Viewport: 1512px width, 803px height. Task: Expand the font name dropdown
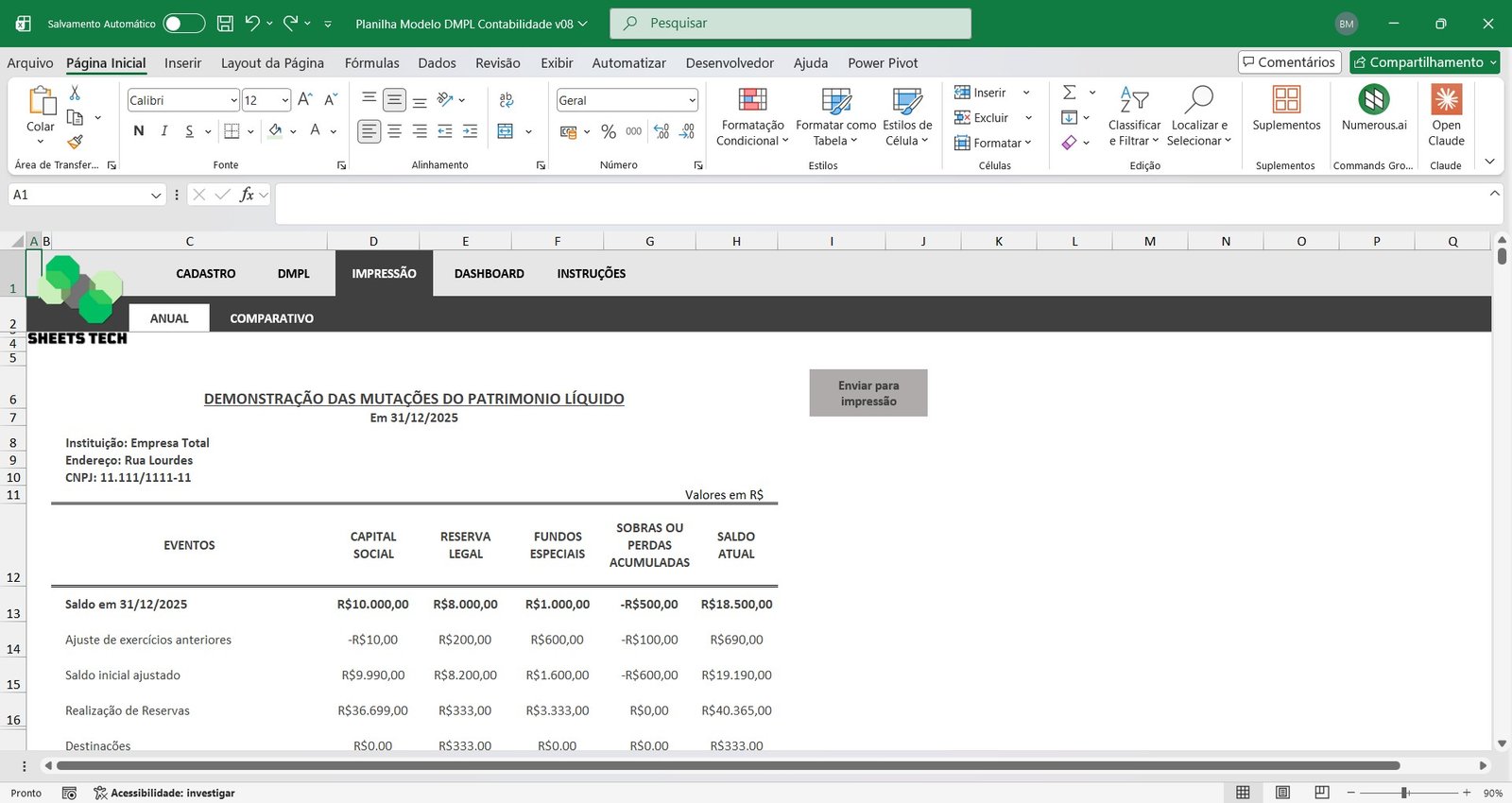[233, 100]
